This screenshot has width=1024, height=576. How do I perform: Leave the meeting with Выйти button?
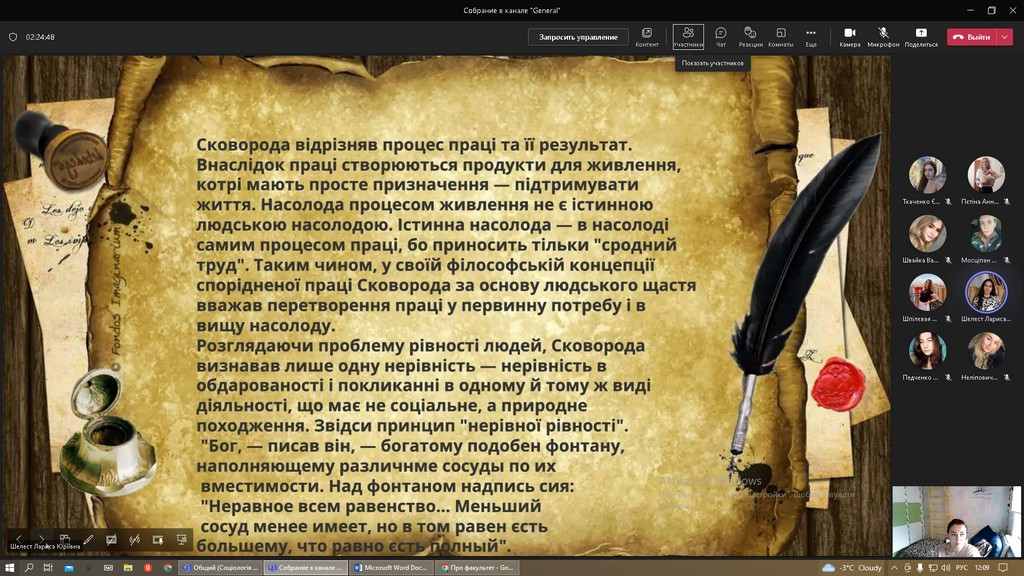972,37
